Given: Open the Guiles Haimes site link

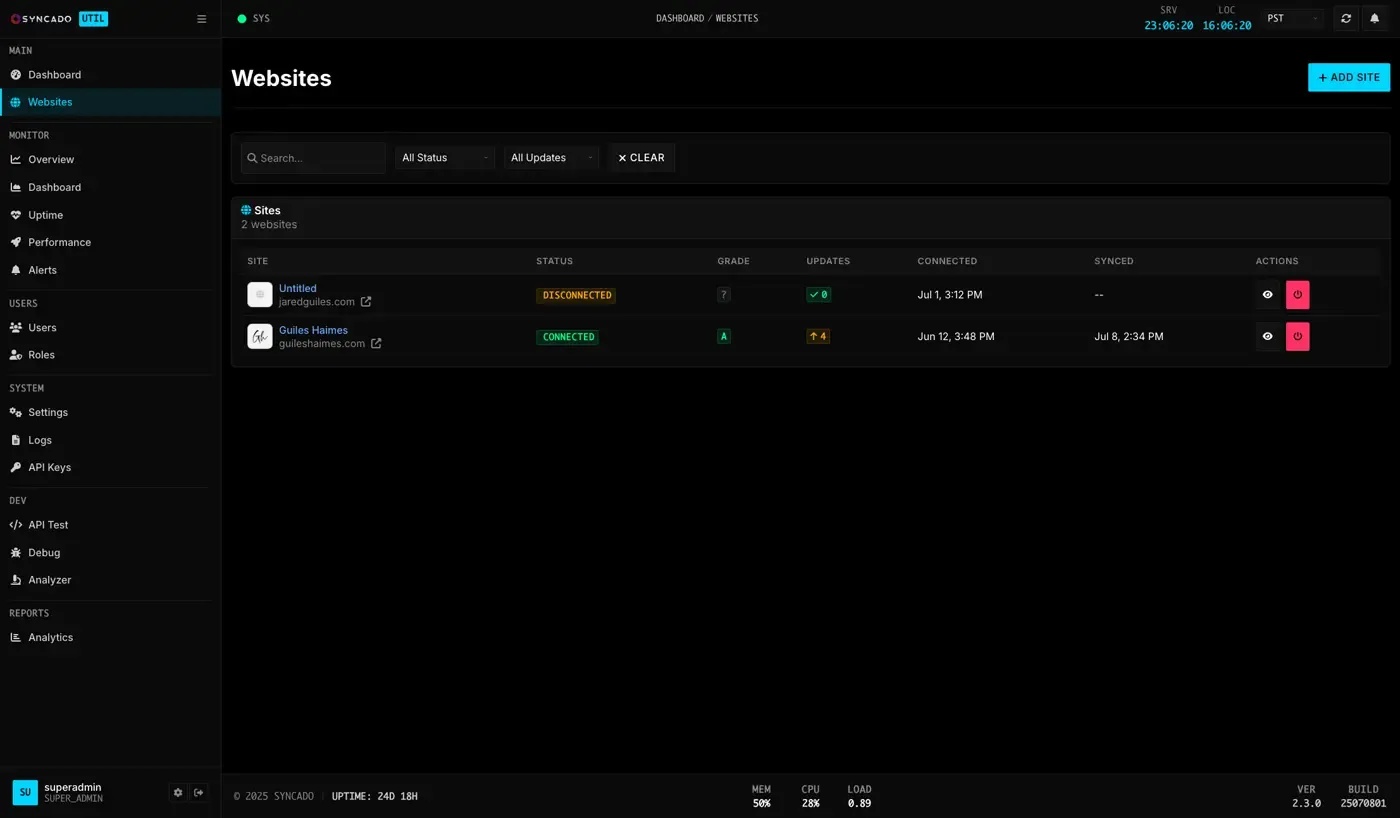Looking at the screenshot, I should pos(313,331).
